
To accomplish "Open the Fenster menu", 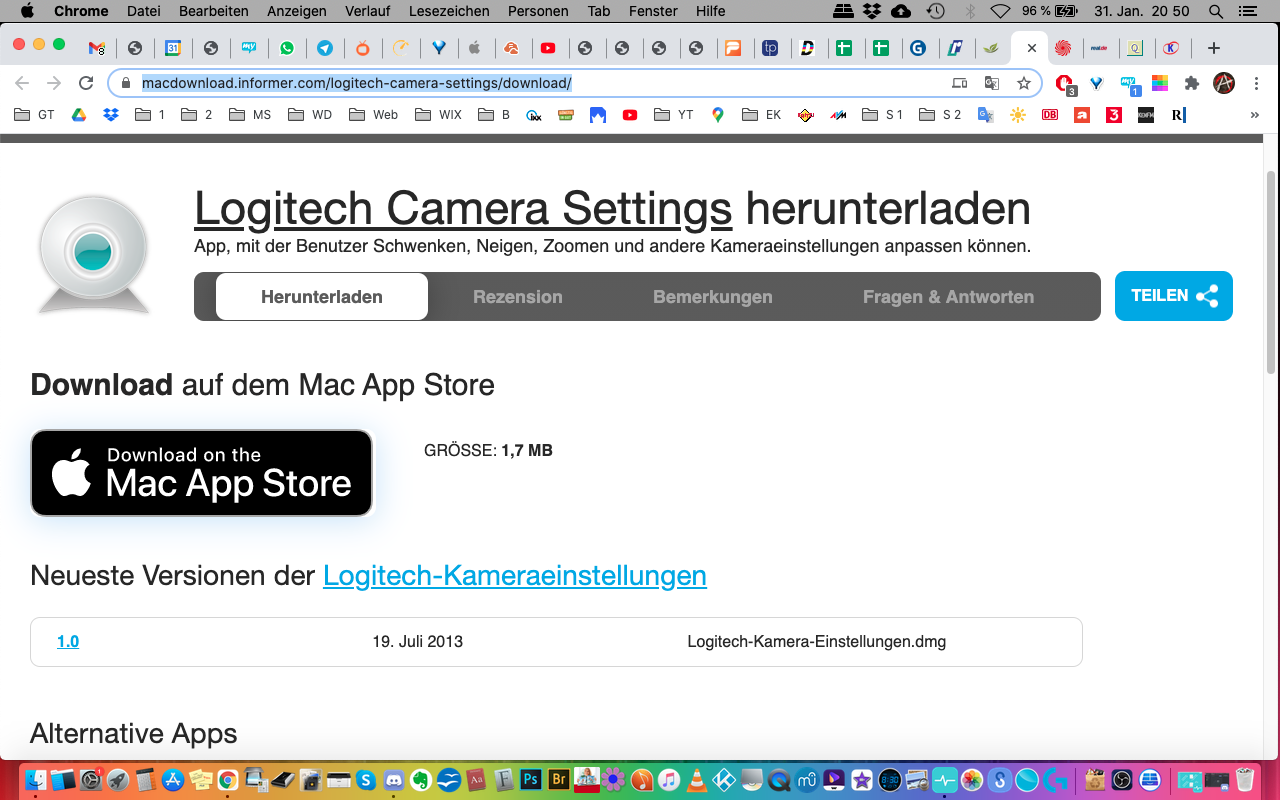I will [x=653, y=11].
